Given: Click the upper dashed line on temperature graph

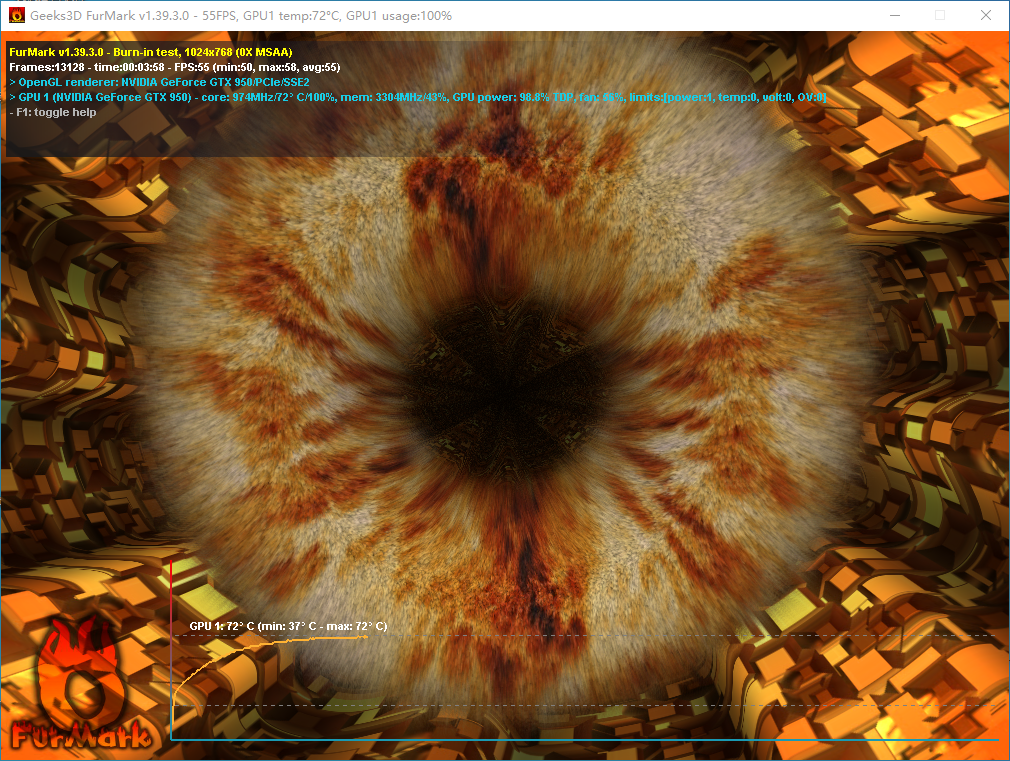Looking at the screenshot, I should pyautogui.click(x=700, y=635).
